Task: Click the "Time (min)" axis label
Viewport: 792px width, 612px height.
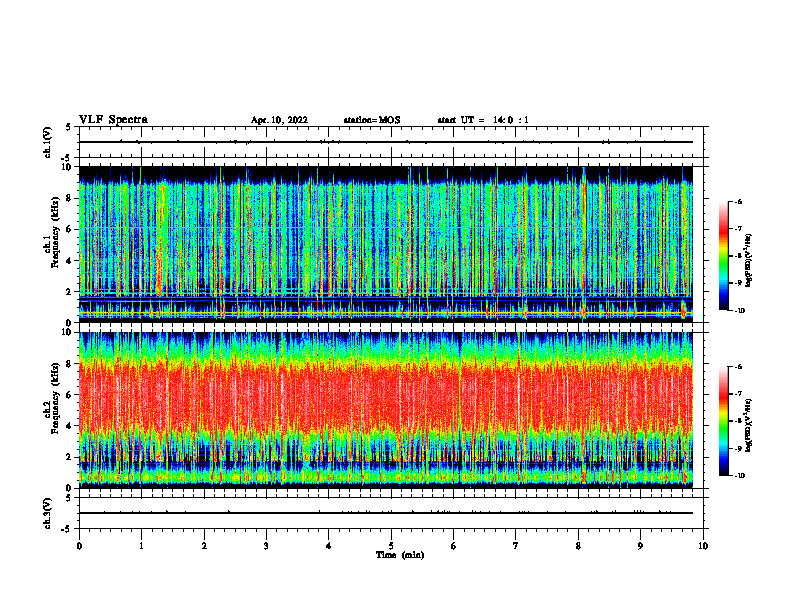Action: coord(400,555)
